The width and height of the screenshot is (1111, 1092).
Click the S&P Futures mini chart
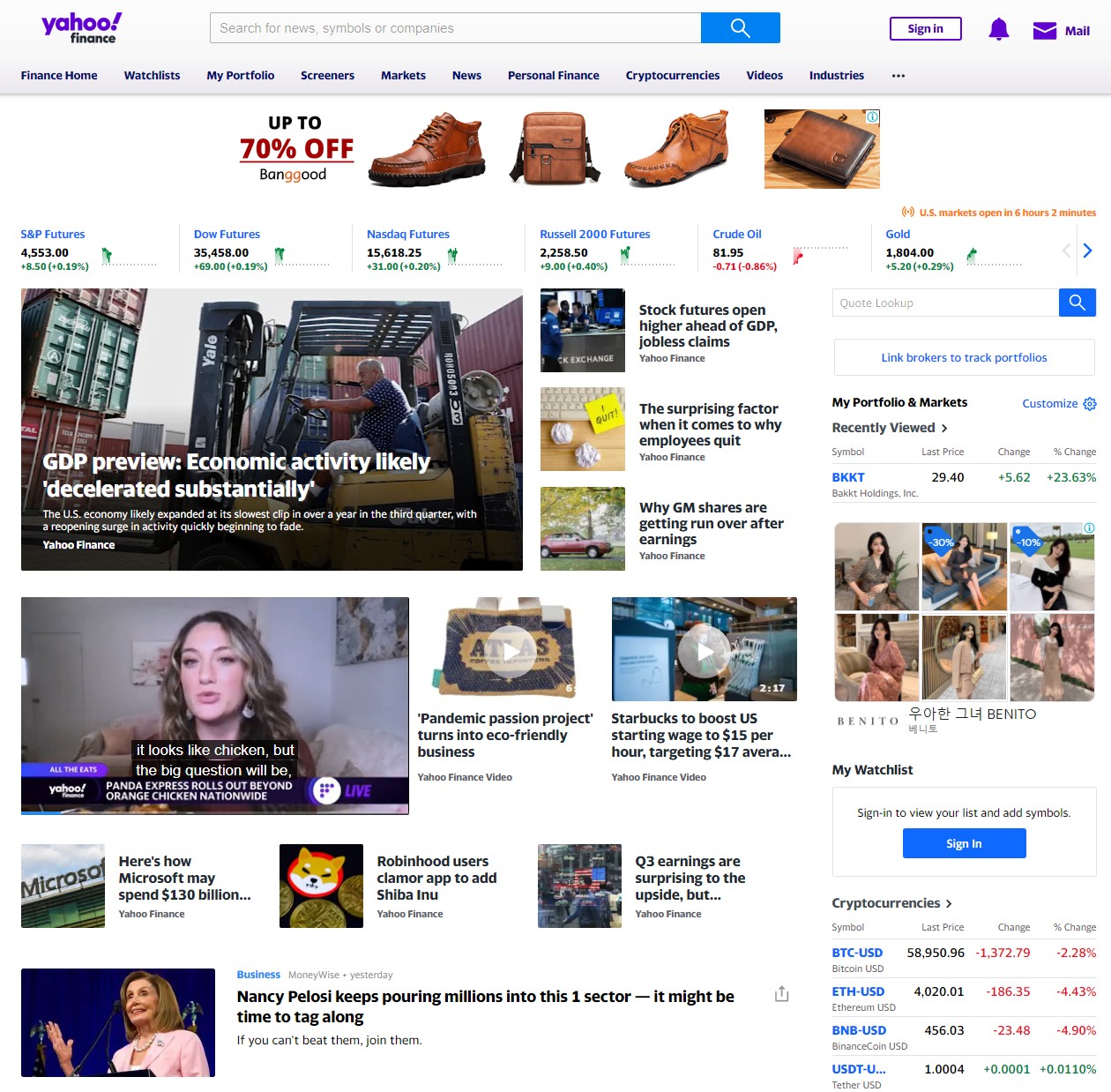pyautogui.click(x=129, y=257)
